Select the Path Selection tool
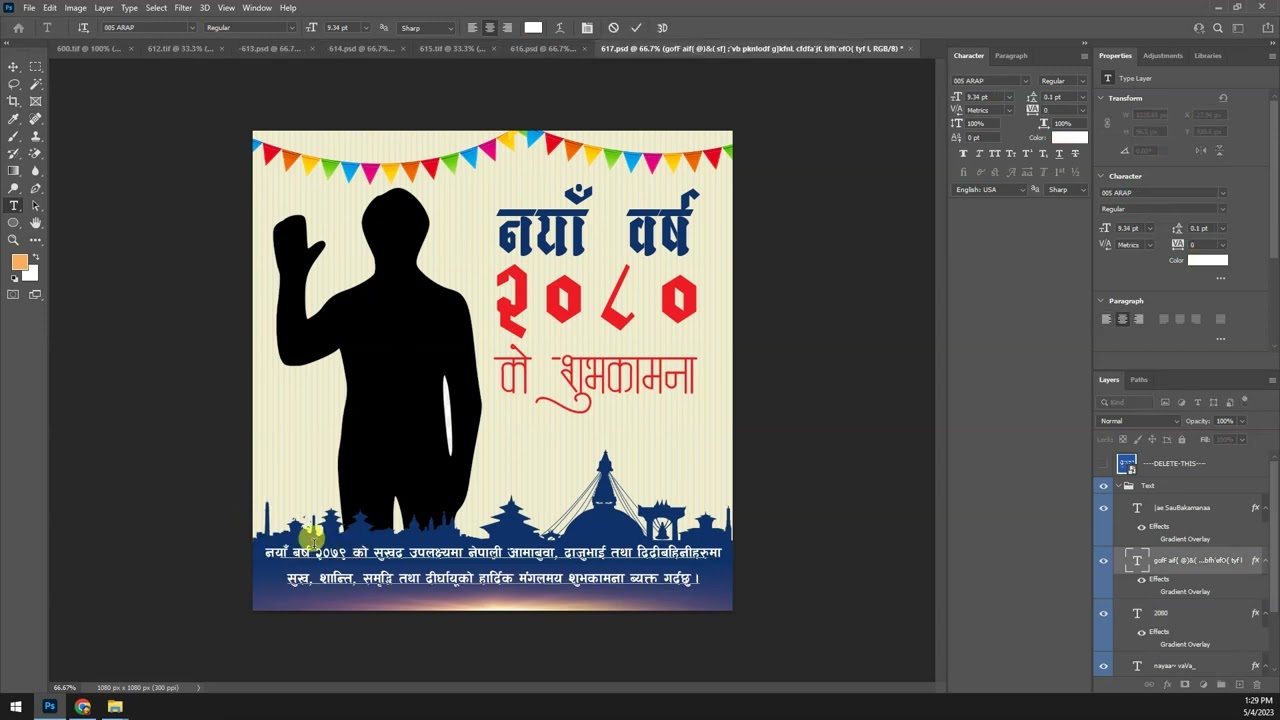 (x=35, y=205)
